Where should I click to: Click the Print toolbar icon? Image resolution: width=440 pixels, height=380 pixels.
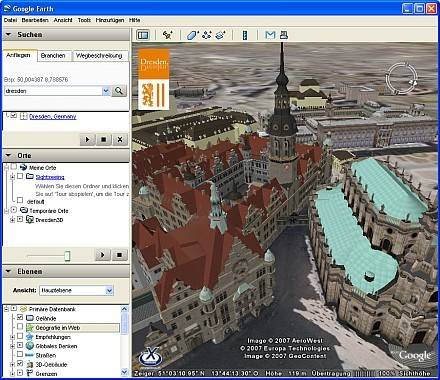coord(284,35)
